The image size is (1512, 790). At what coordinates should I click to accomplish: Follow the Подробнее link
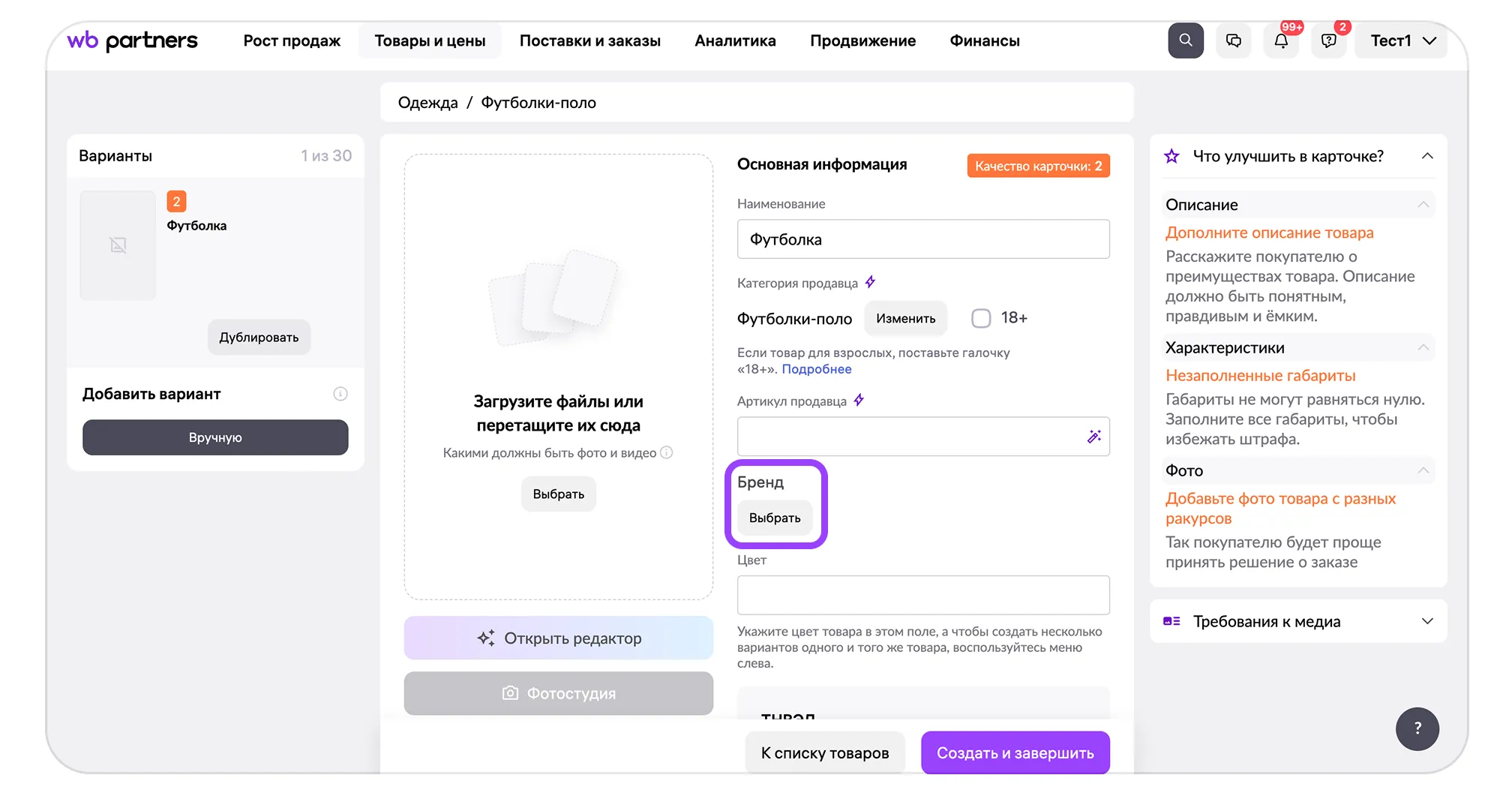click(x=816, y=369)
